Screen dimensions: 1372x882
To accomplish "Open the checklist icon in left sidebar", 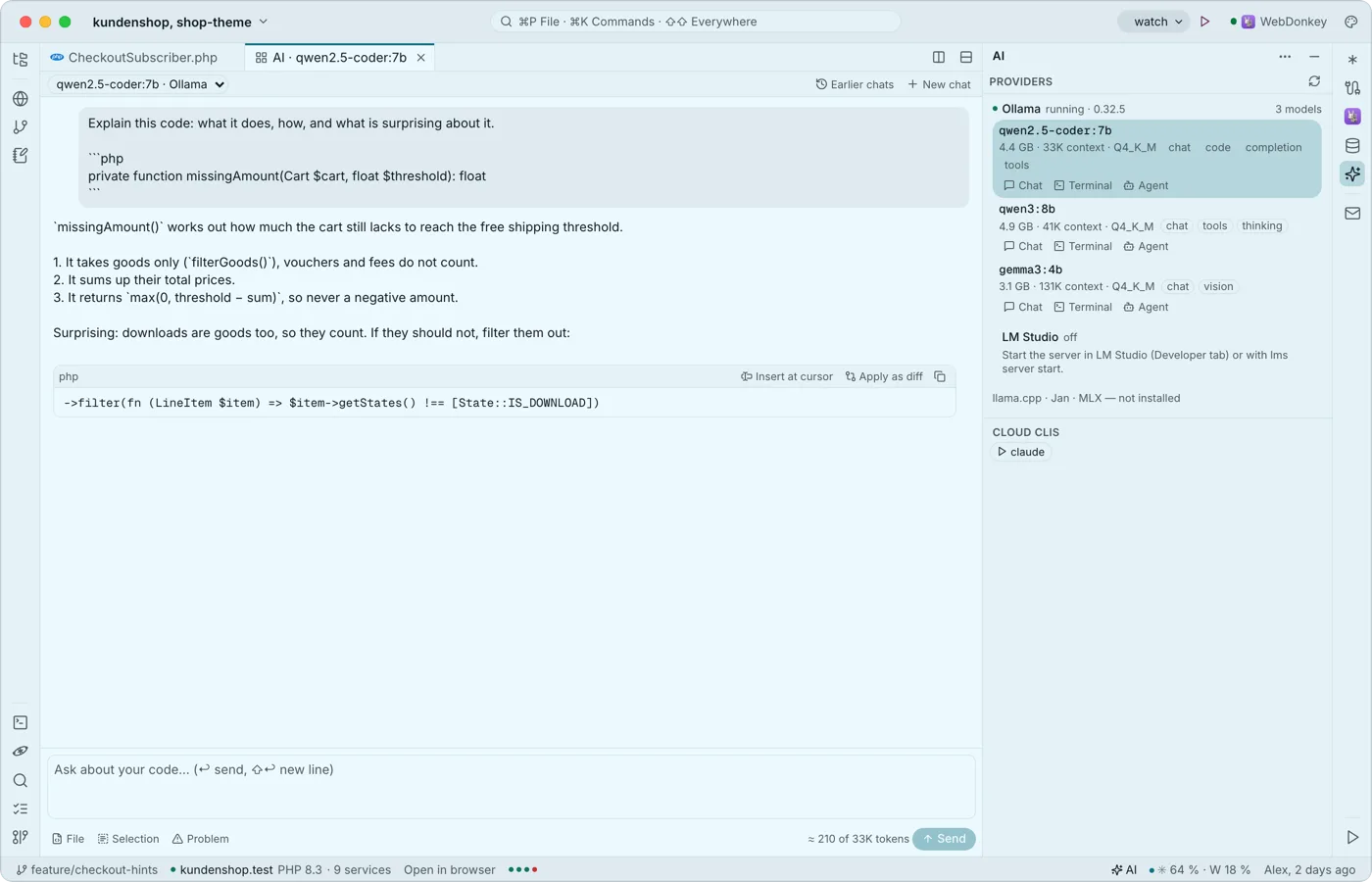I will point(21,809).
